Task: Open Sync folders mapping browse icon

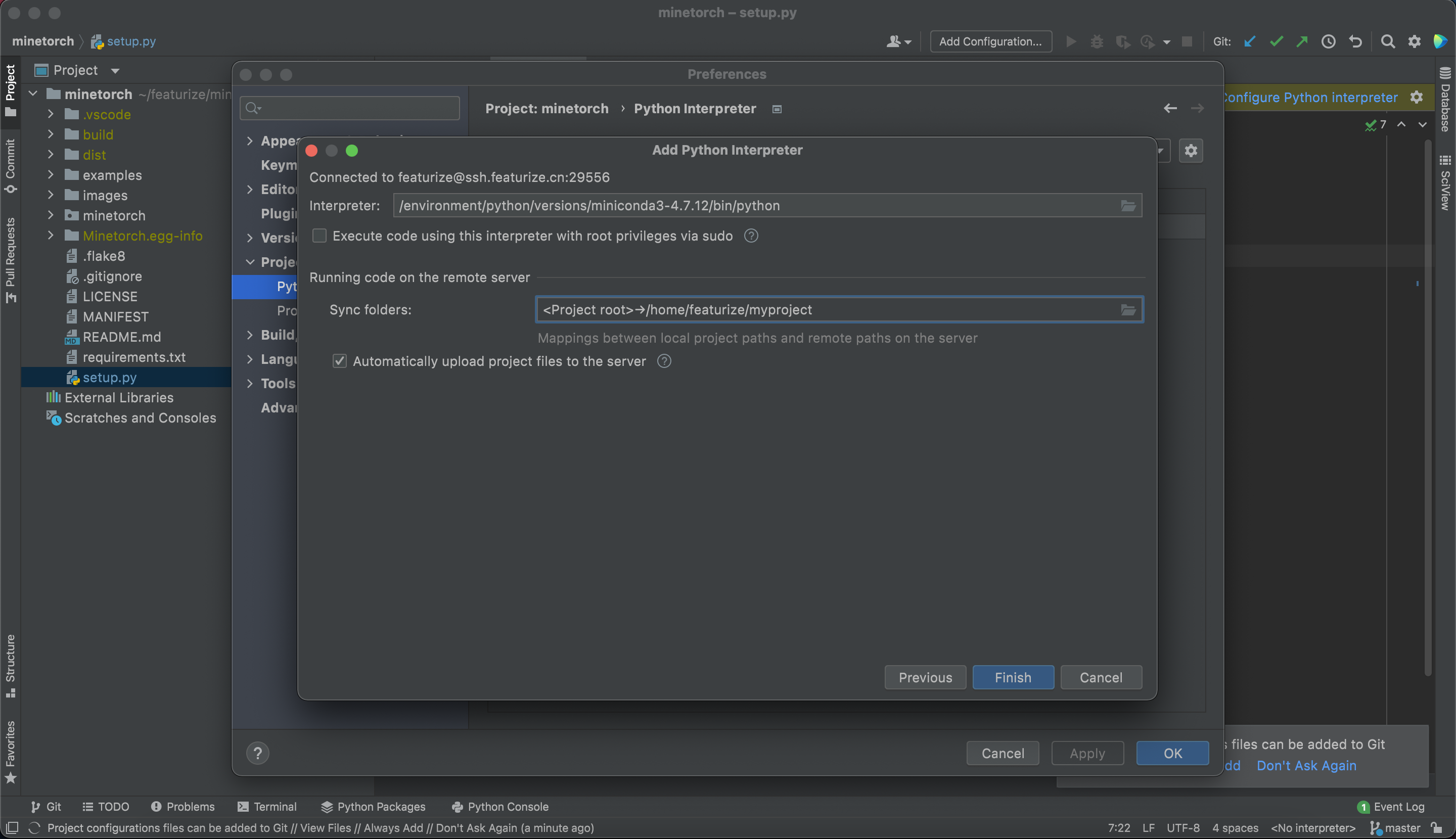Action: [1127, 310]
